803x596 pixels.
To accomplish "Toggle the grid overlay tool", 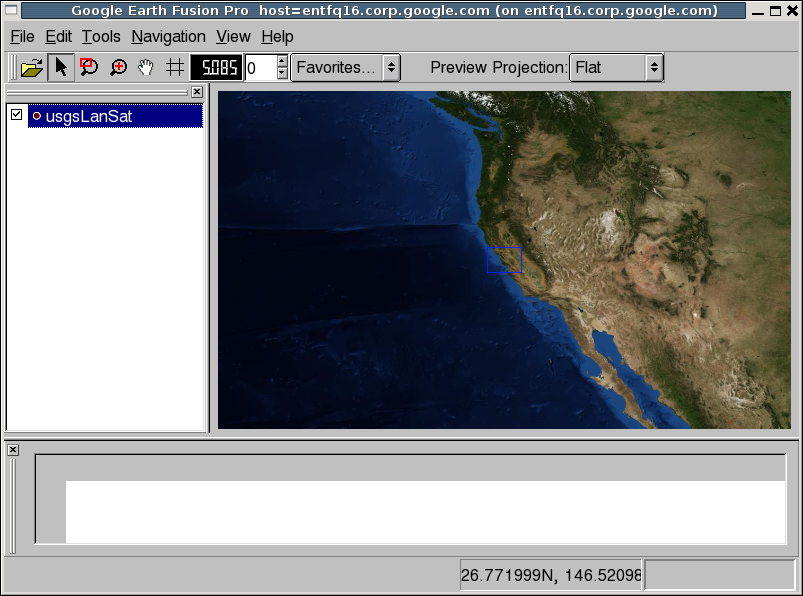I will coord(173,67).
